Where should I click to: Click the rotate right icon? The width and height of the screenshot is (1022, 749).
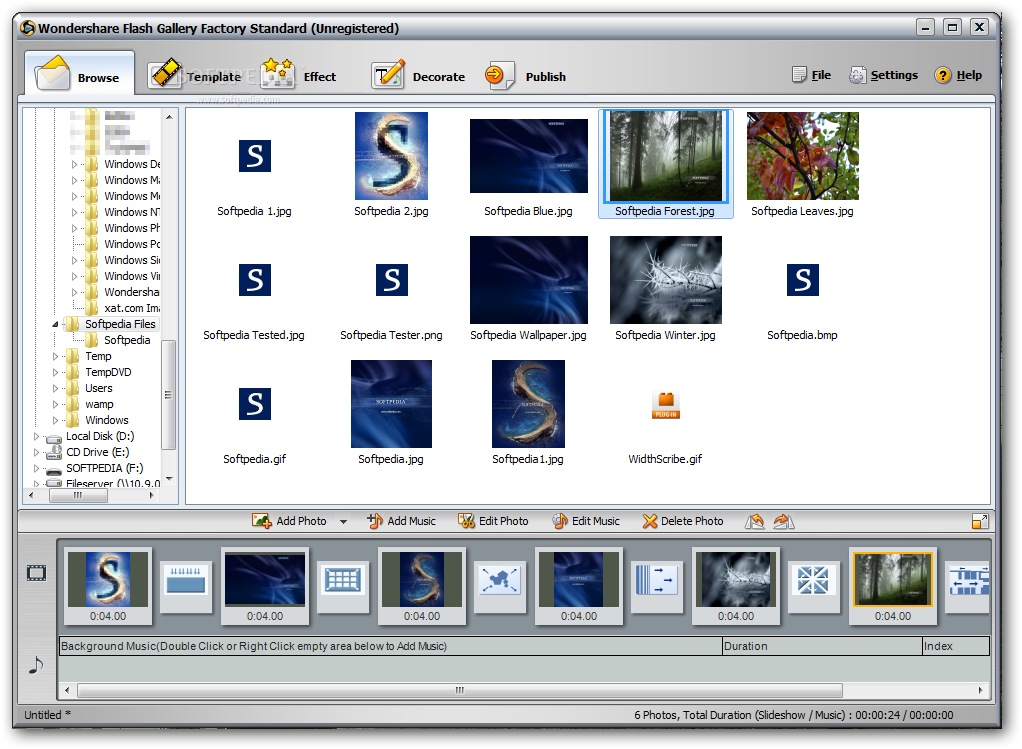[x=783, y=521]
